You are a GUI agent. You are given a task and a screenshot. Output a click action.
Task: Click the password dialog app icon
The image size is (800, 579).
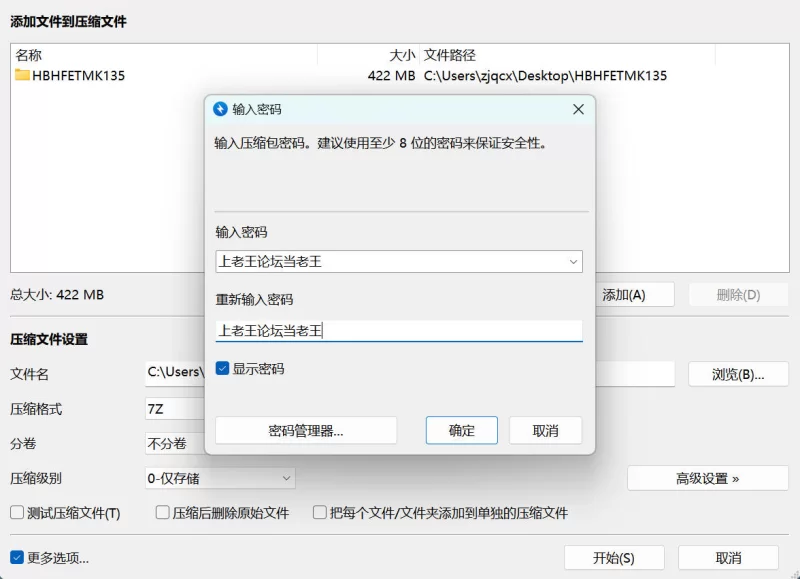220,109
